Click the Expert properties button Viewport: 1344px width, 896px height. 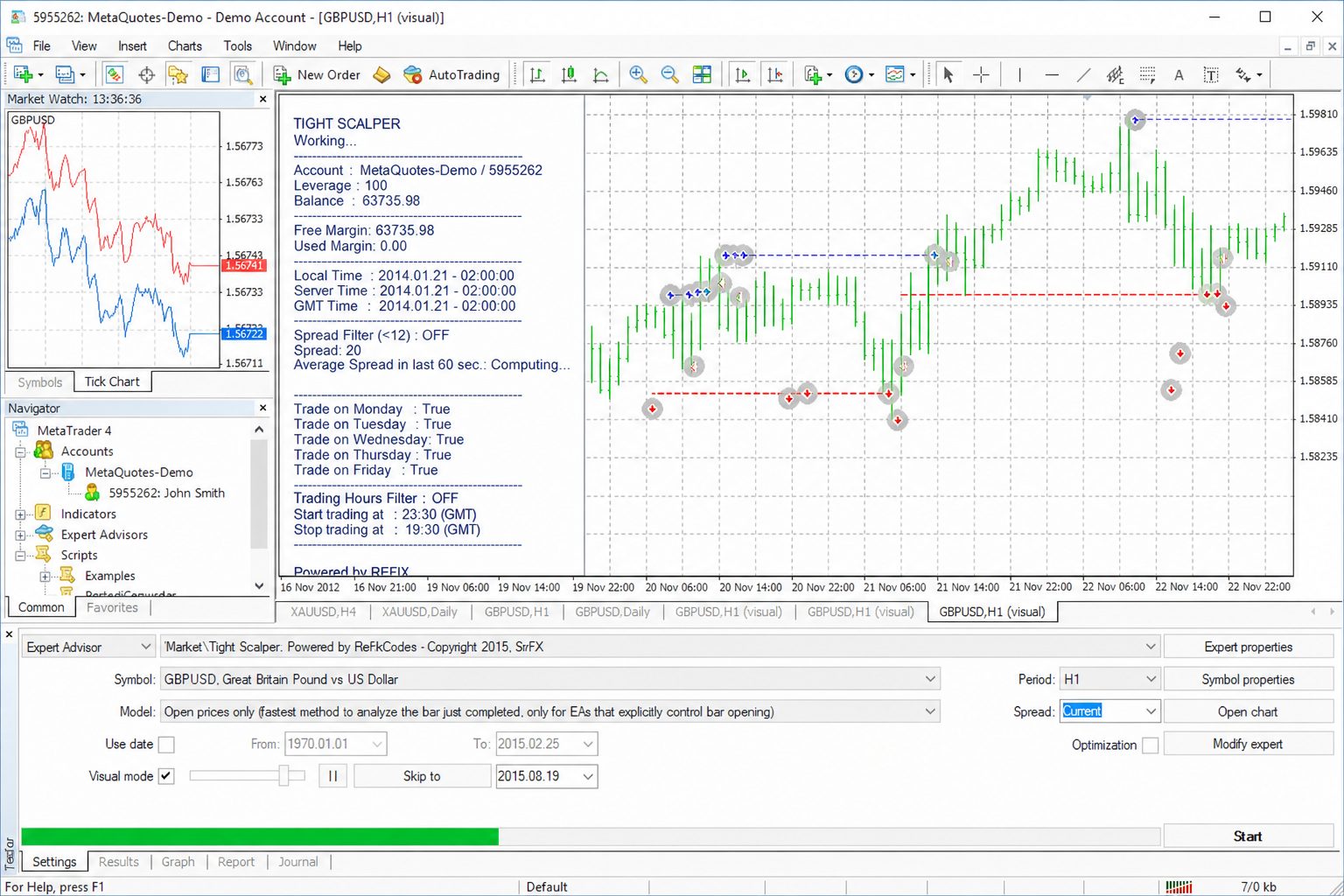click(x=1249, y=647)
